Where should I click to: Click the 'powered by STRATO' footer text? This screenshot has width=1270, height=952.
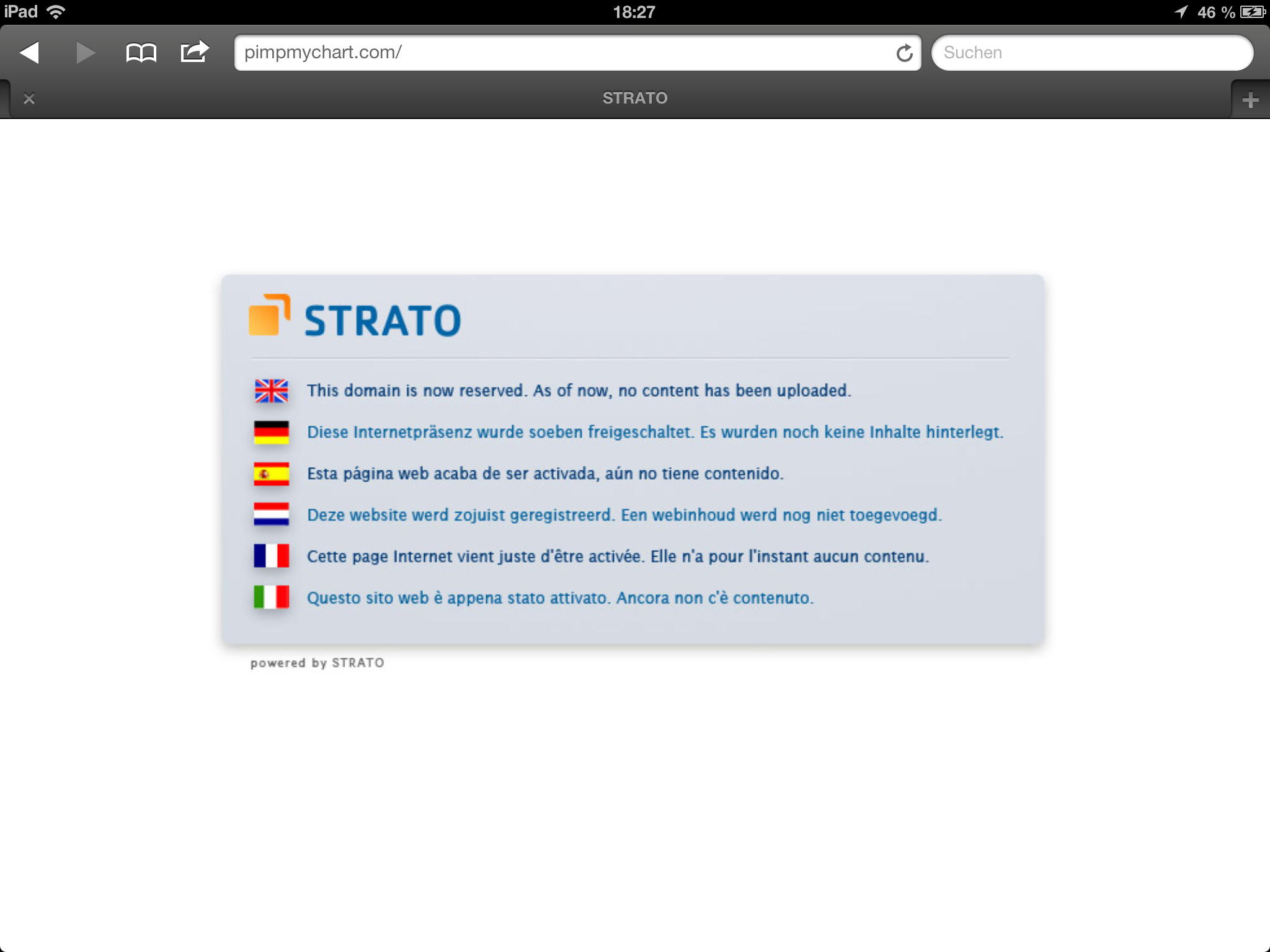point(317,663)
